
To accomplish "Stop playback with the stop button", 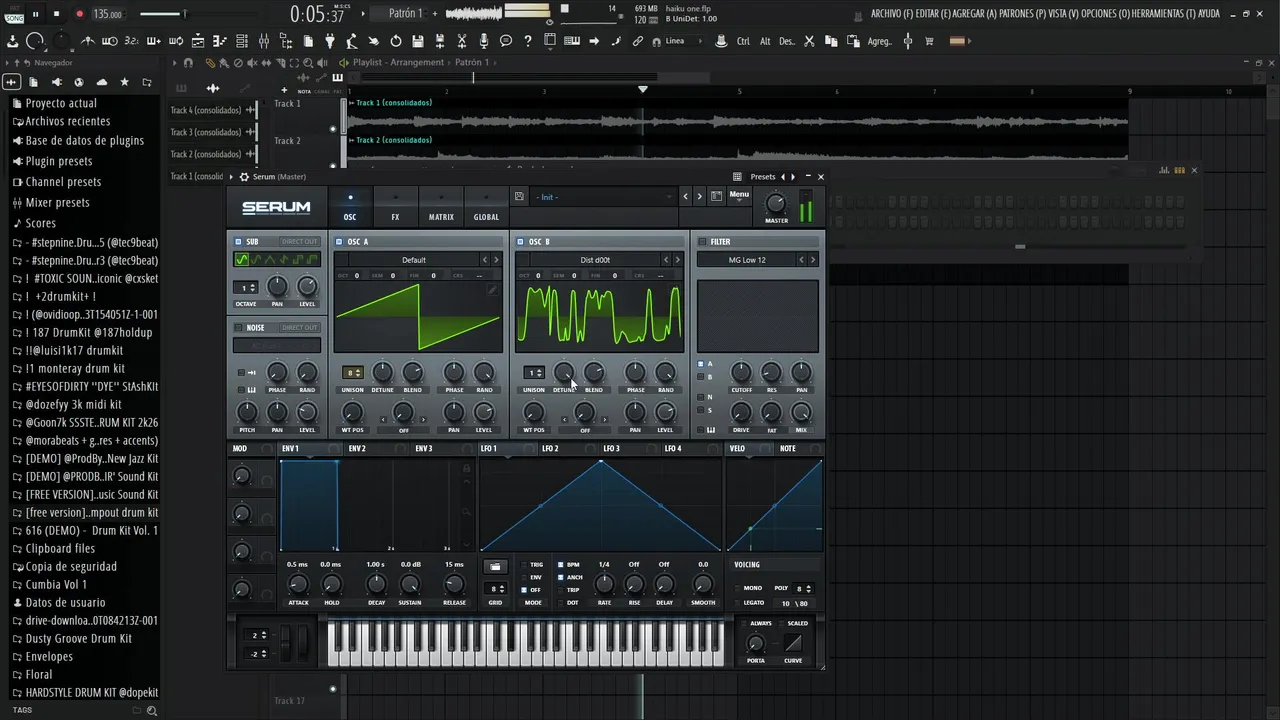I will click(56, 14).
